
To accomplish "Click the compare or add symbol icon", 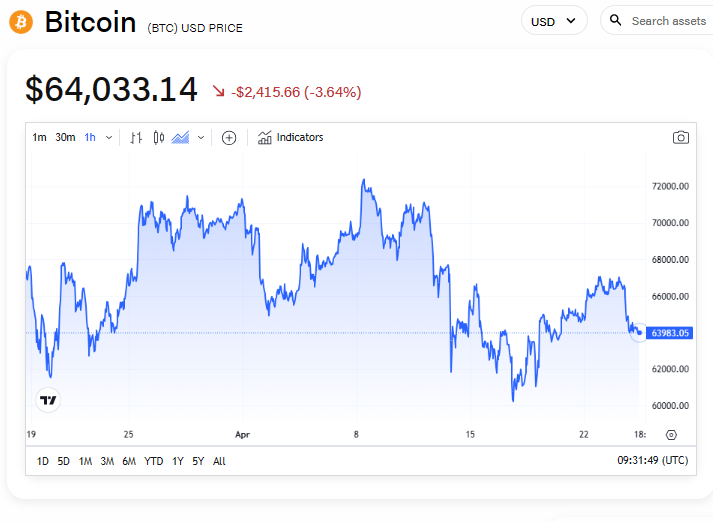I will coord(229,138).
